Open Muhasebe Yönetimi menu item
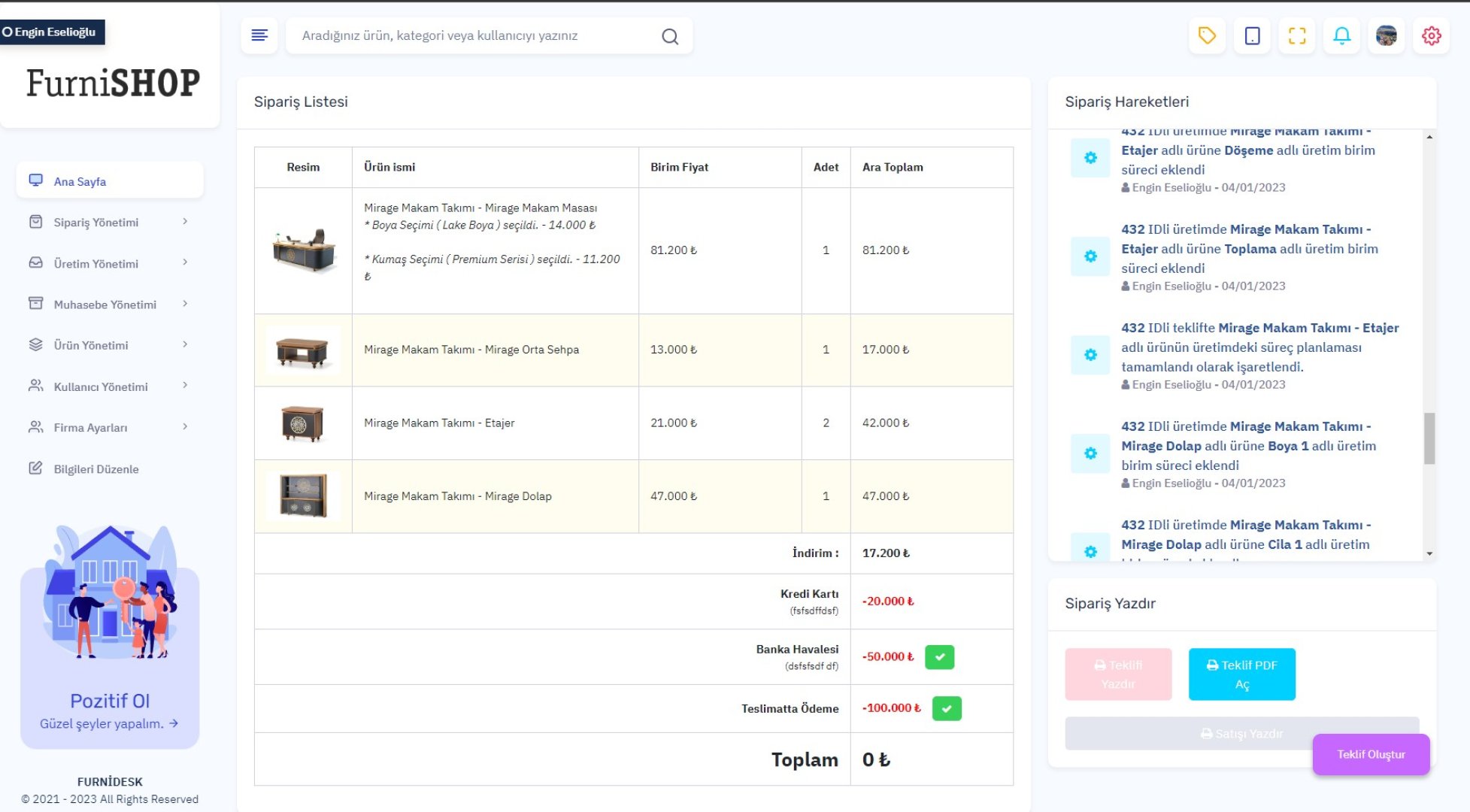Viewport: 1470px width, 812px height. 110,304
